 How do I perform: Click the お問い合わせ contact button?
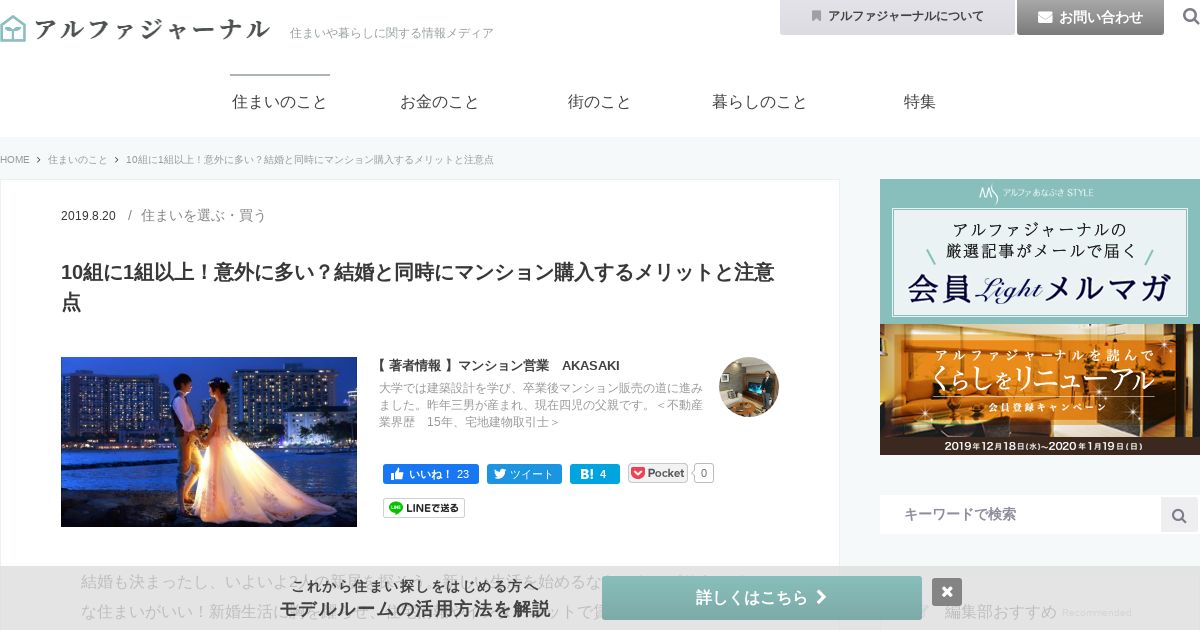(1090, 17)
